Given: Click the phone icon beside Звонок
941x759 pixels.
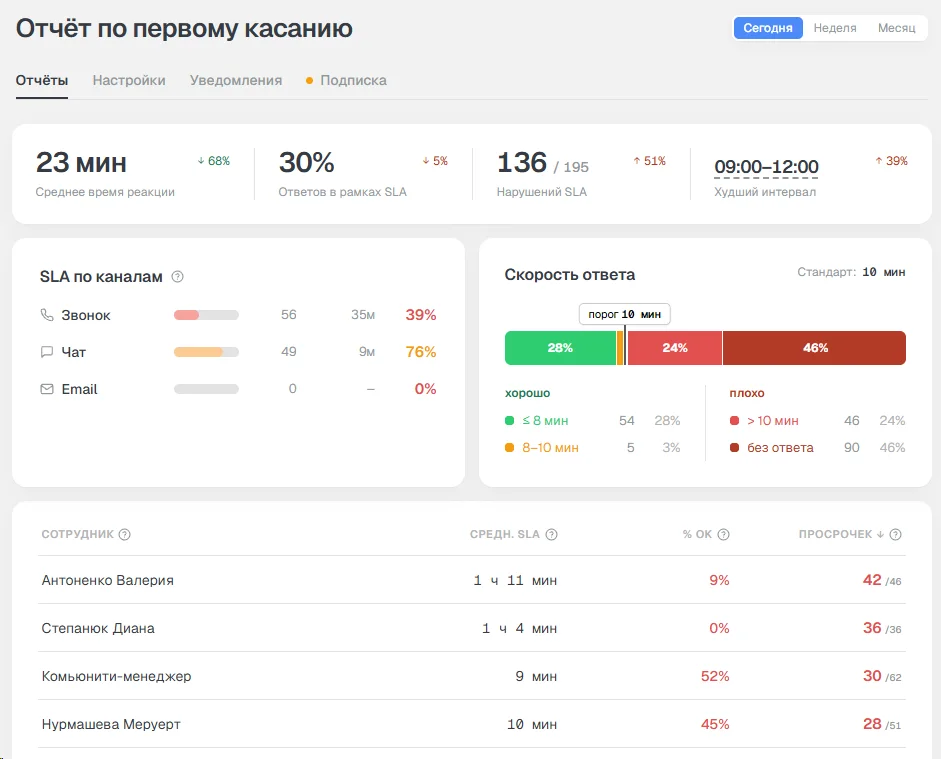Looking at the screenshot, I should pos(47,315).
